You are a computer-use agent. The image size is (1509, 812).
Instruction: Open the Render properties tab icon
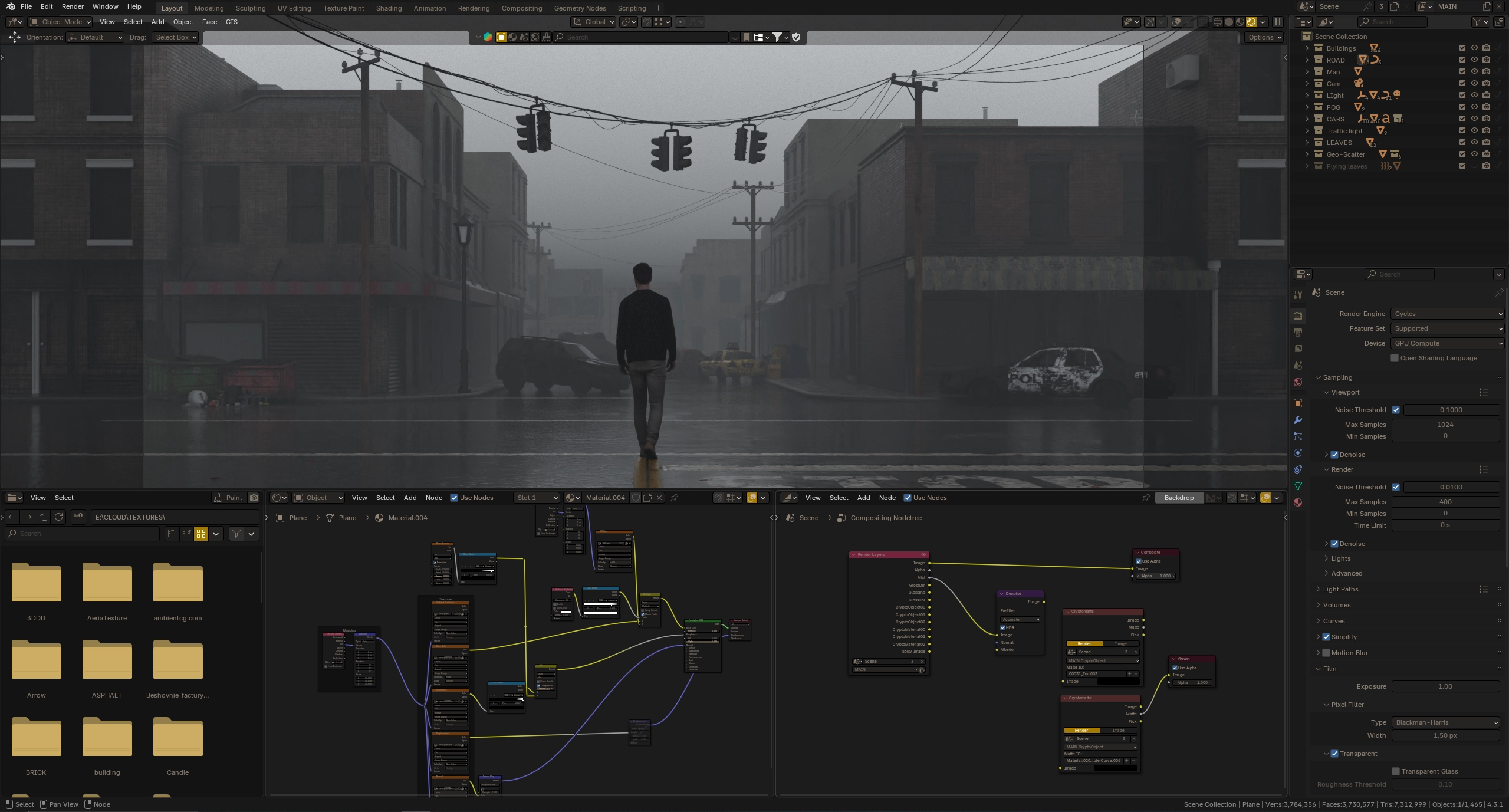pyautogui.click(x=1298, y=316)
